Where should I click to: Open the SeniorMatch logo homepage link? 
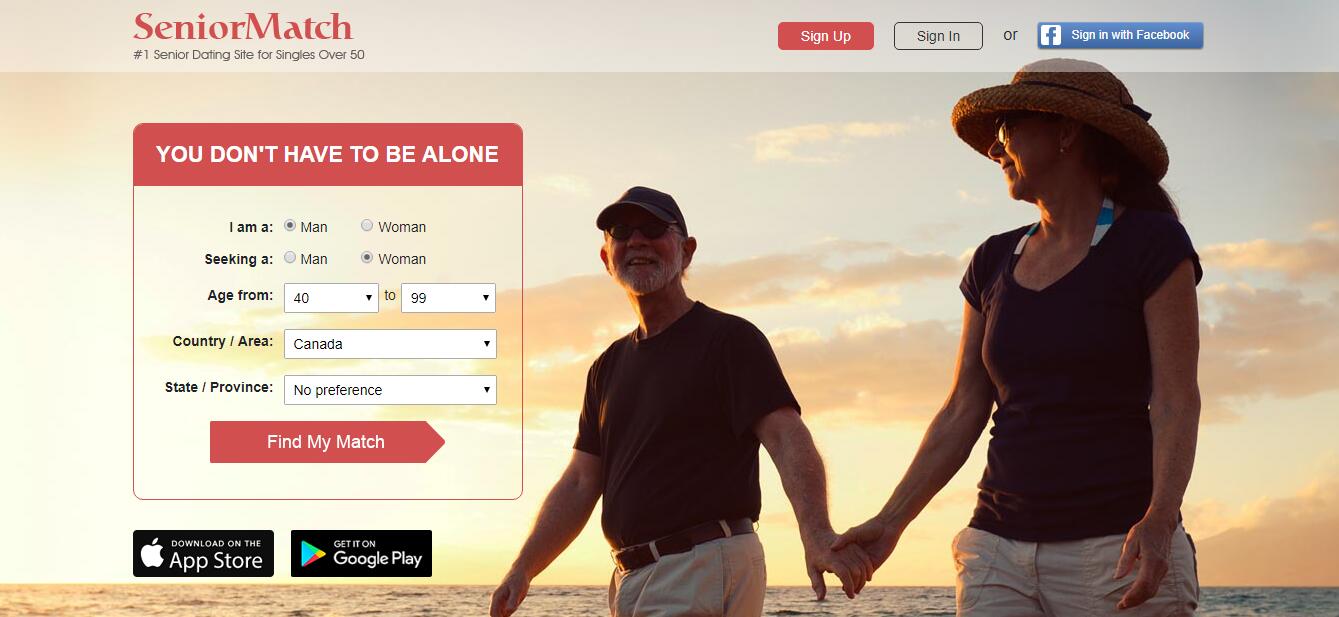tap(243, 25)
